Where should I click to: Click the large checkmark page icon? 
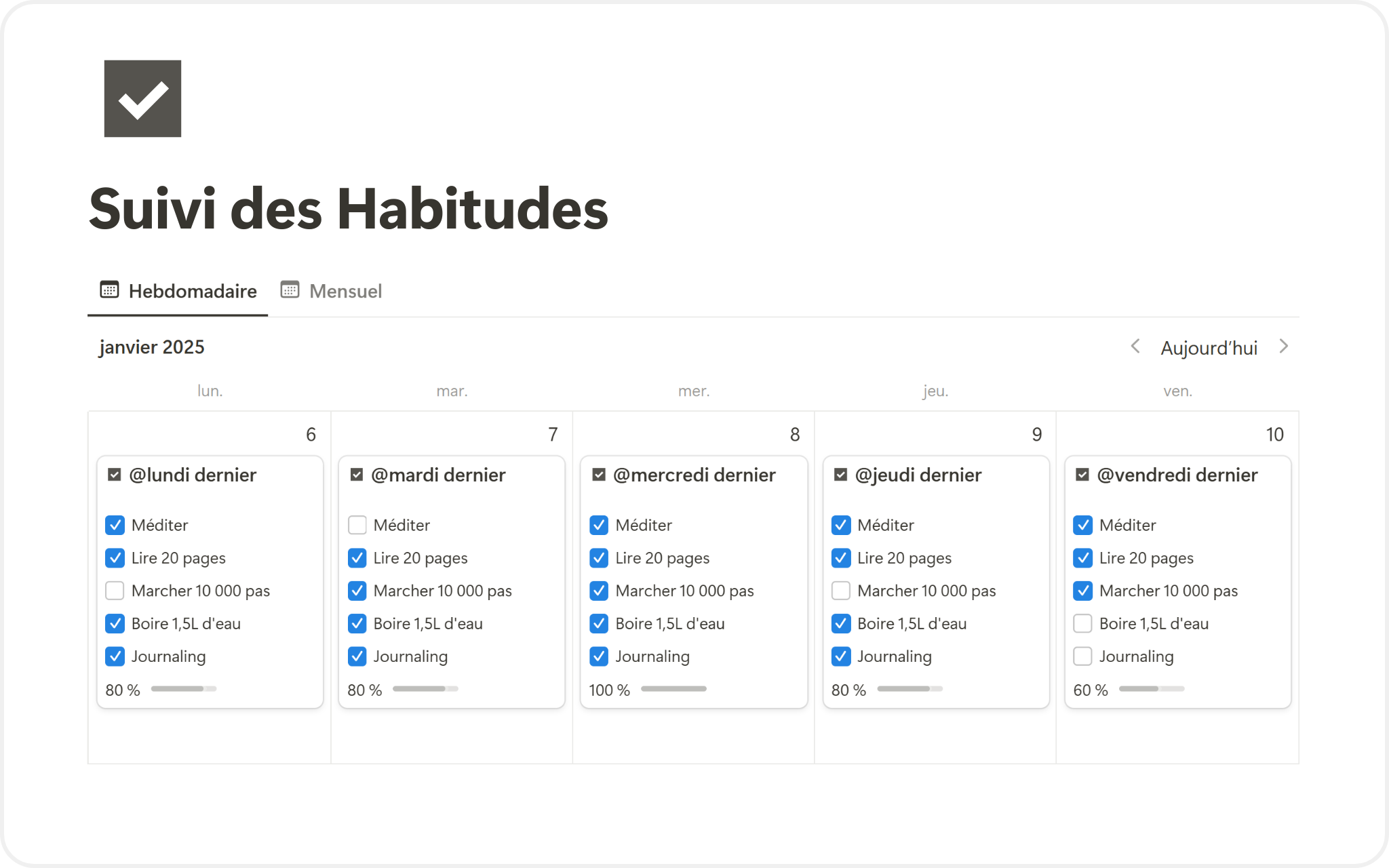[142, 99]
